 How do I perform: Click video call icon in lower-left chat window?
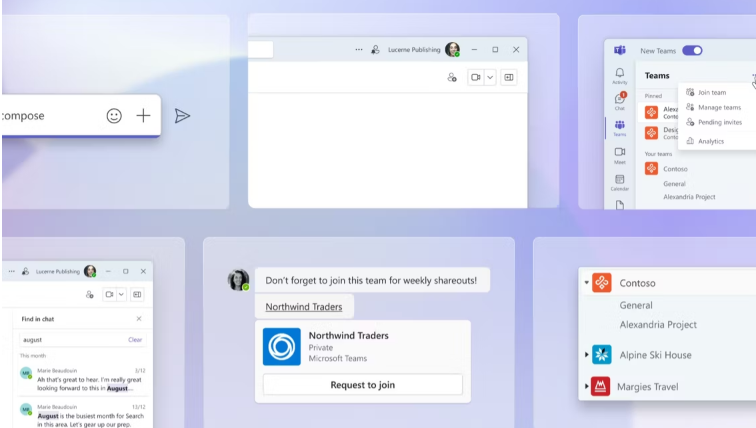(x=109, y=294)
